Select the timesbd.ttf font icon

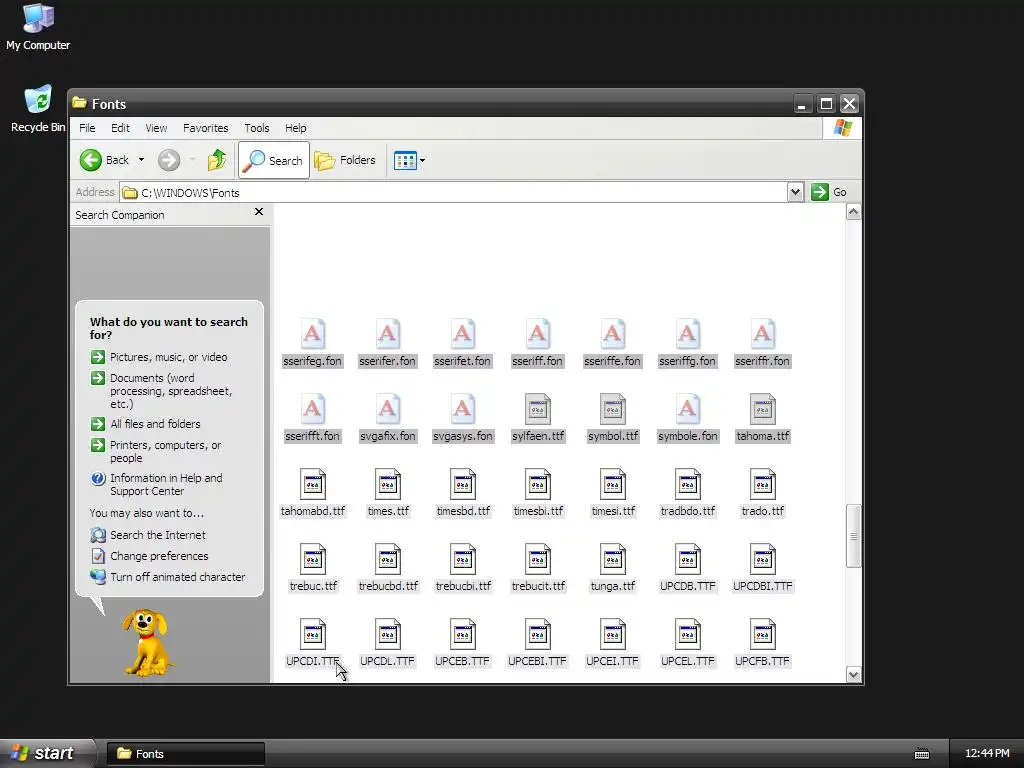[462, 485]
